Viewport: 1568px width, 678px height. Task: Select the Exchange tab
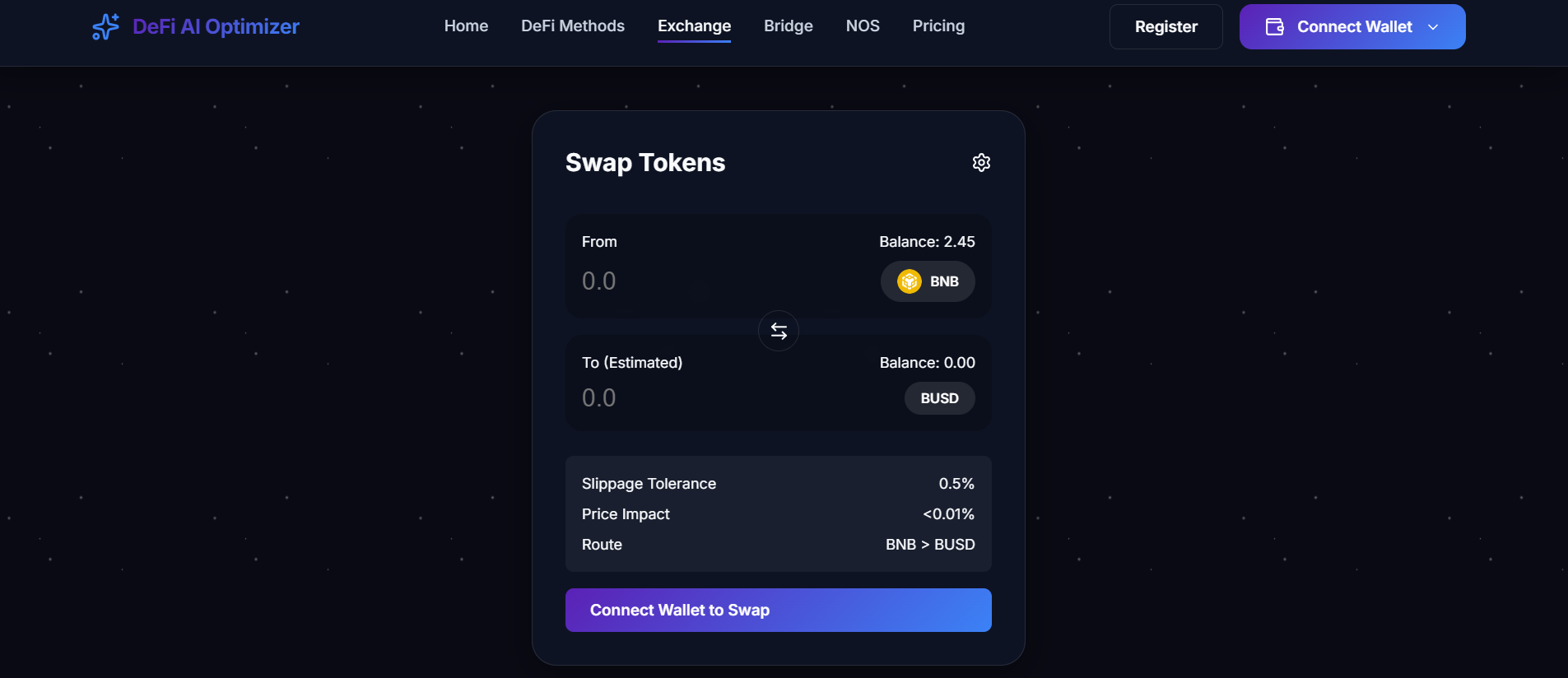[x=694, y=26]
